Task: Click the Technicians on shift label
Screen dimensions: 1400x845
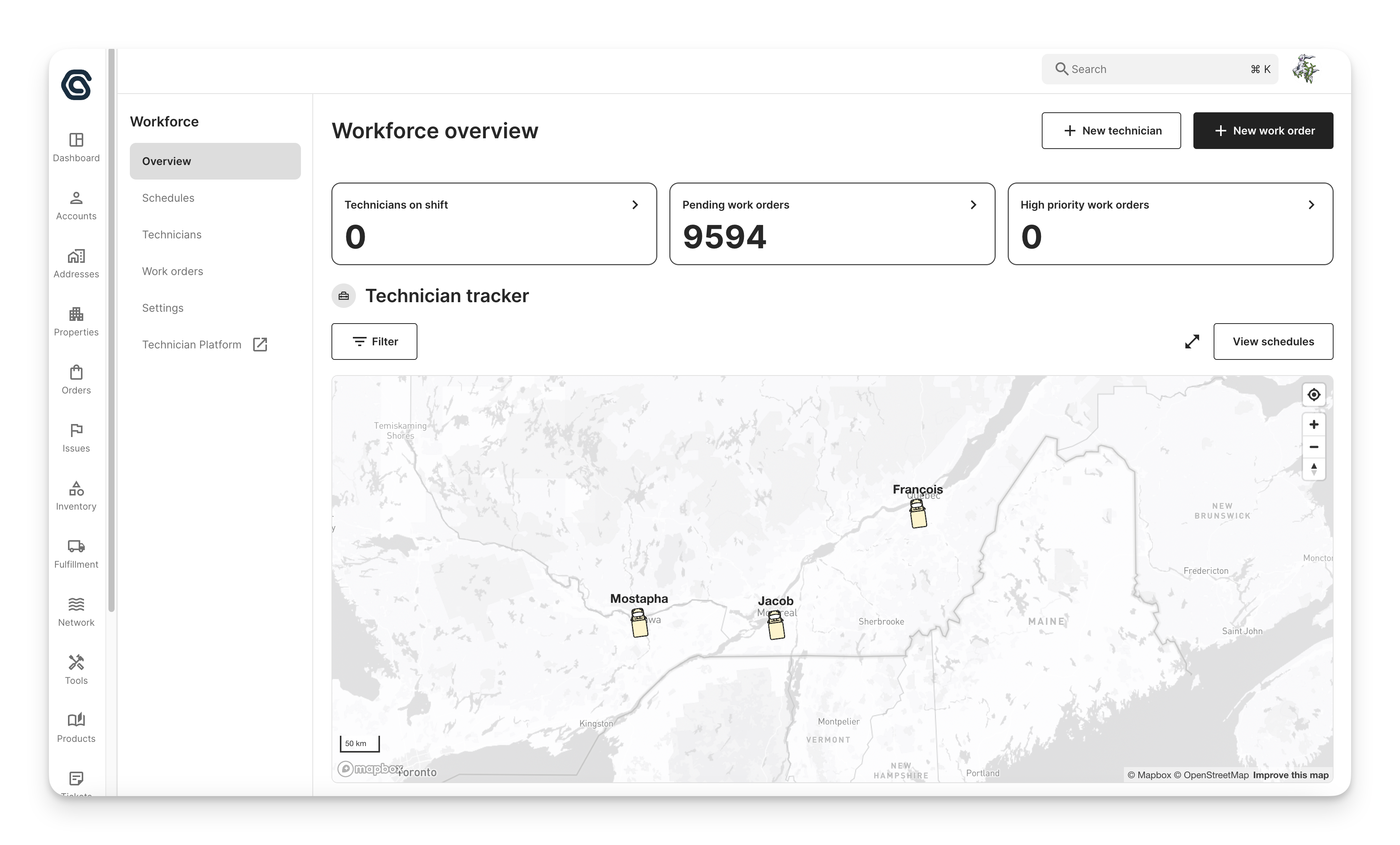Action: pyautogui.click(x=396, y=205)
